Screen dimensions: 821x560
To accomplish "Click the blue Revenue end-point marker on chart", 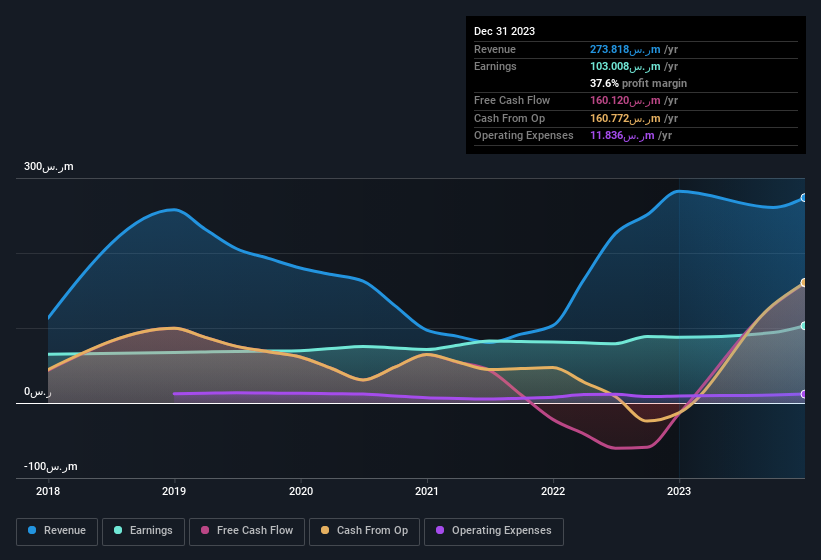I will tap(804, 198).
